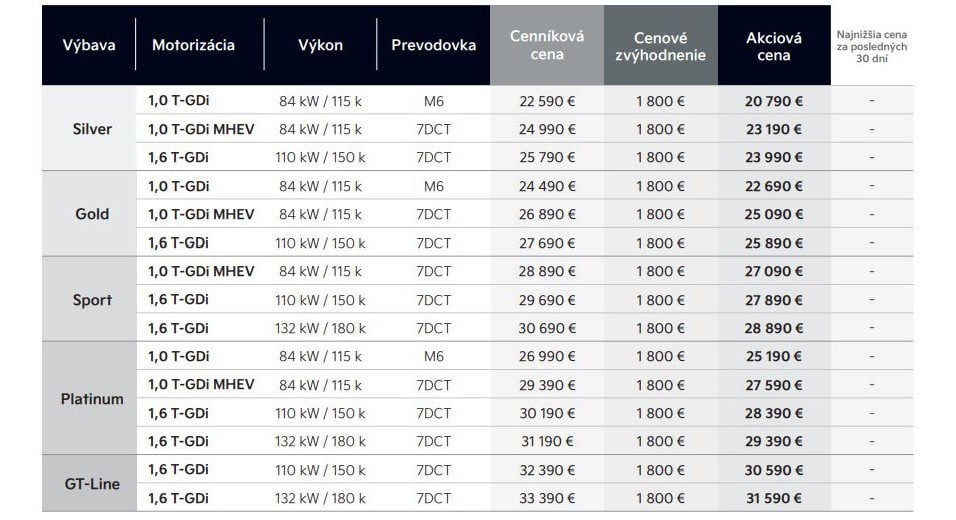Click the 31 590 € promotional price
This screenshot has height=520, width=956.
(x=774, y=497)
